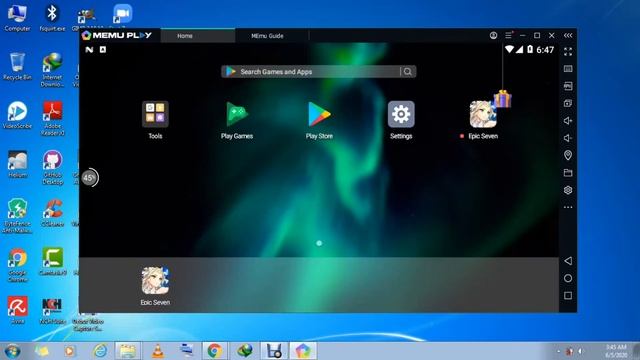Select the Recycle Bin desktop icon
640x360 pixels.
pos(17,66)
